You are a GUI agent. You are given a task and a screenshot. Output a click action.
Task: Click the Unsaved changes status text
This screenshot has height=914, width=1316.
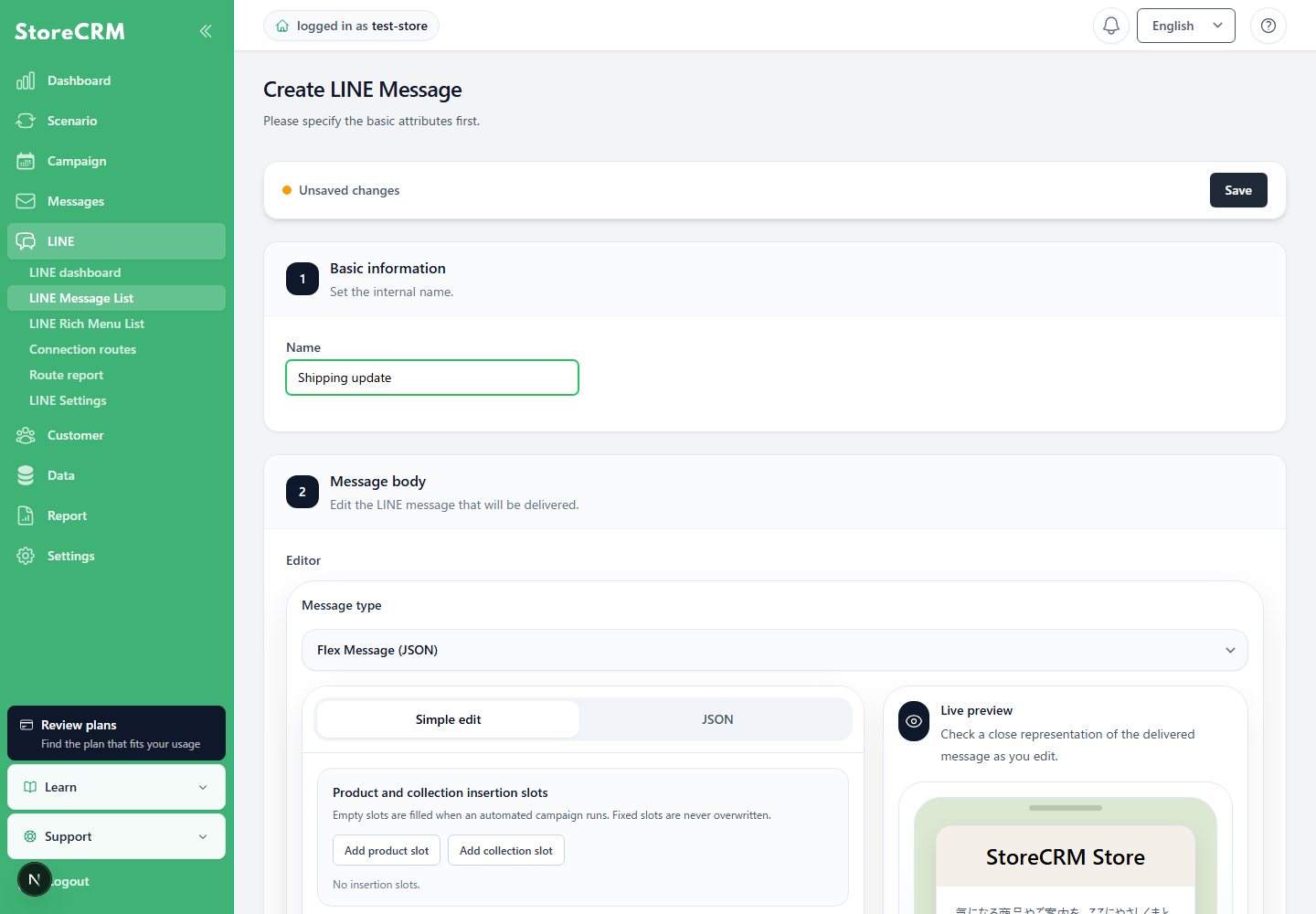coord(349,190)
